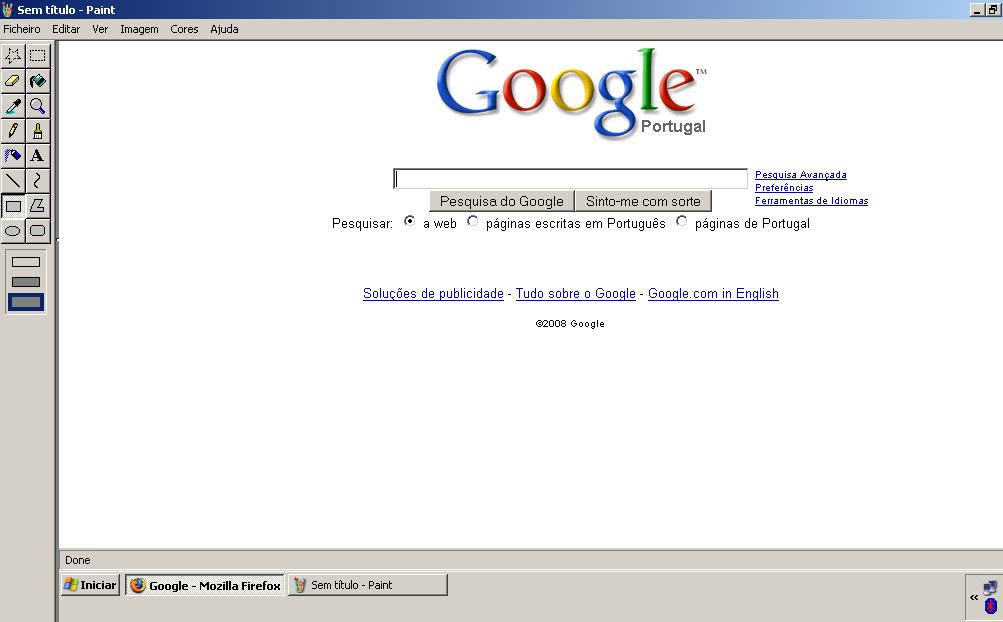The width and height of the screenshot is (1003, 622).
Task: Open the Ajuda menu
Action: coord(225,29)
